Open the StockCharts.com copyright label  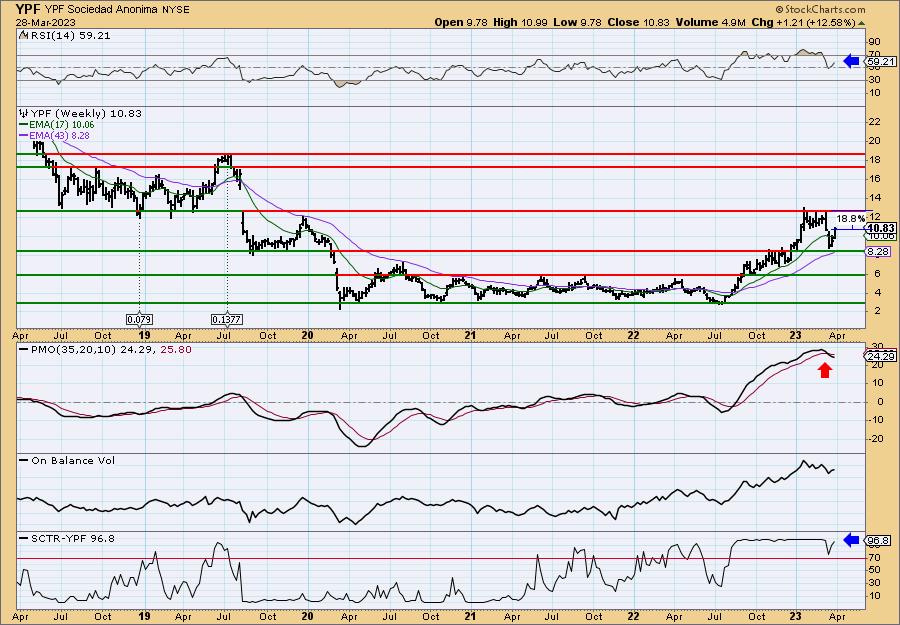(820, 10)
